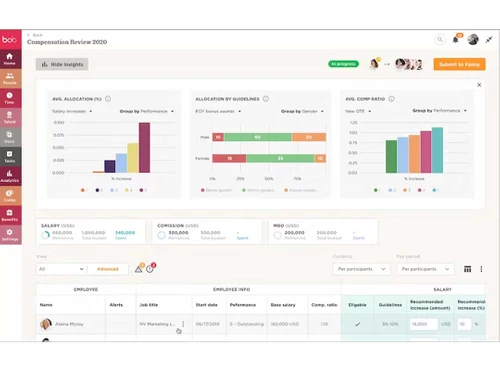Sort by the Name column header
This screenshot has width=500, height=375.
click(x=46, y=305)
